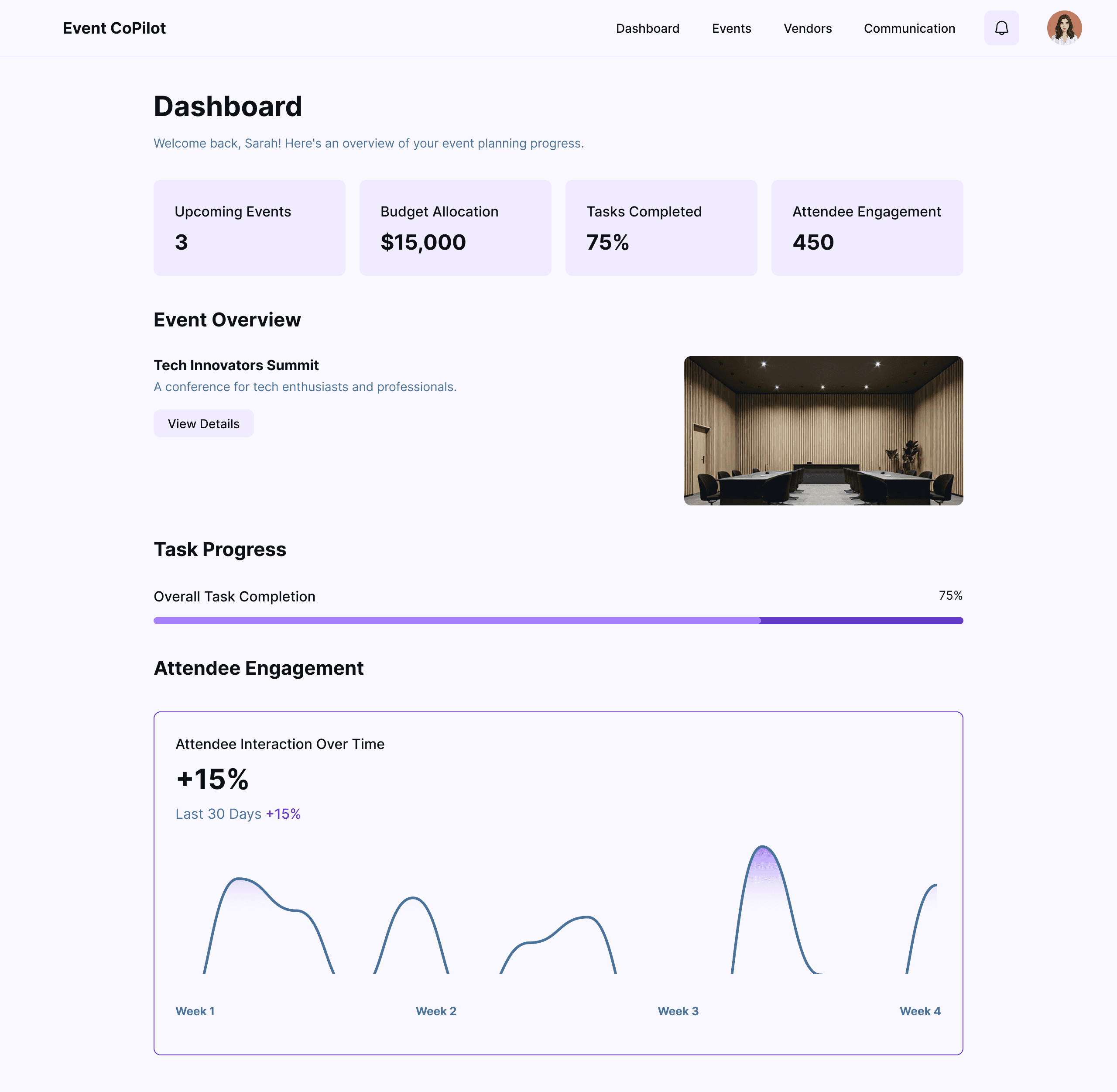Click the conference room thumbnail image
Image resolution: width=1117 pixels, height=1092 pixels.
coord(823,430)
